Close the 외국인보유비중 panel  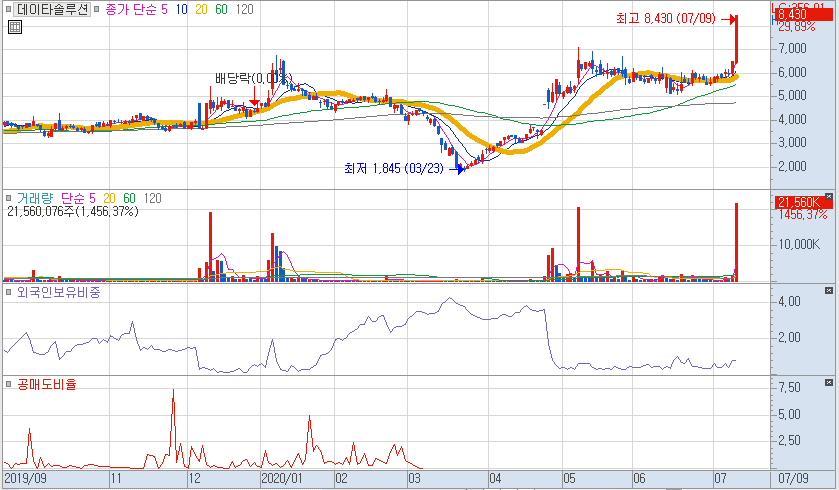(x=829, y=290)
